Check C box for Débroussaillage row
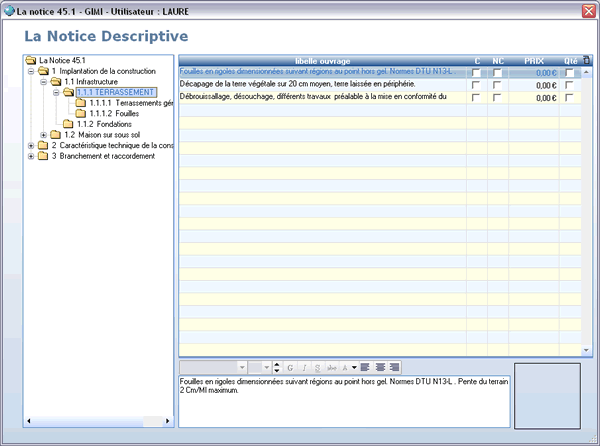 point(476,98)
